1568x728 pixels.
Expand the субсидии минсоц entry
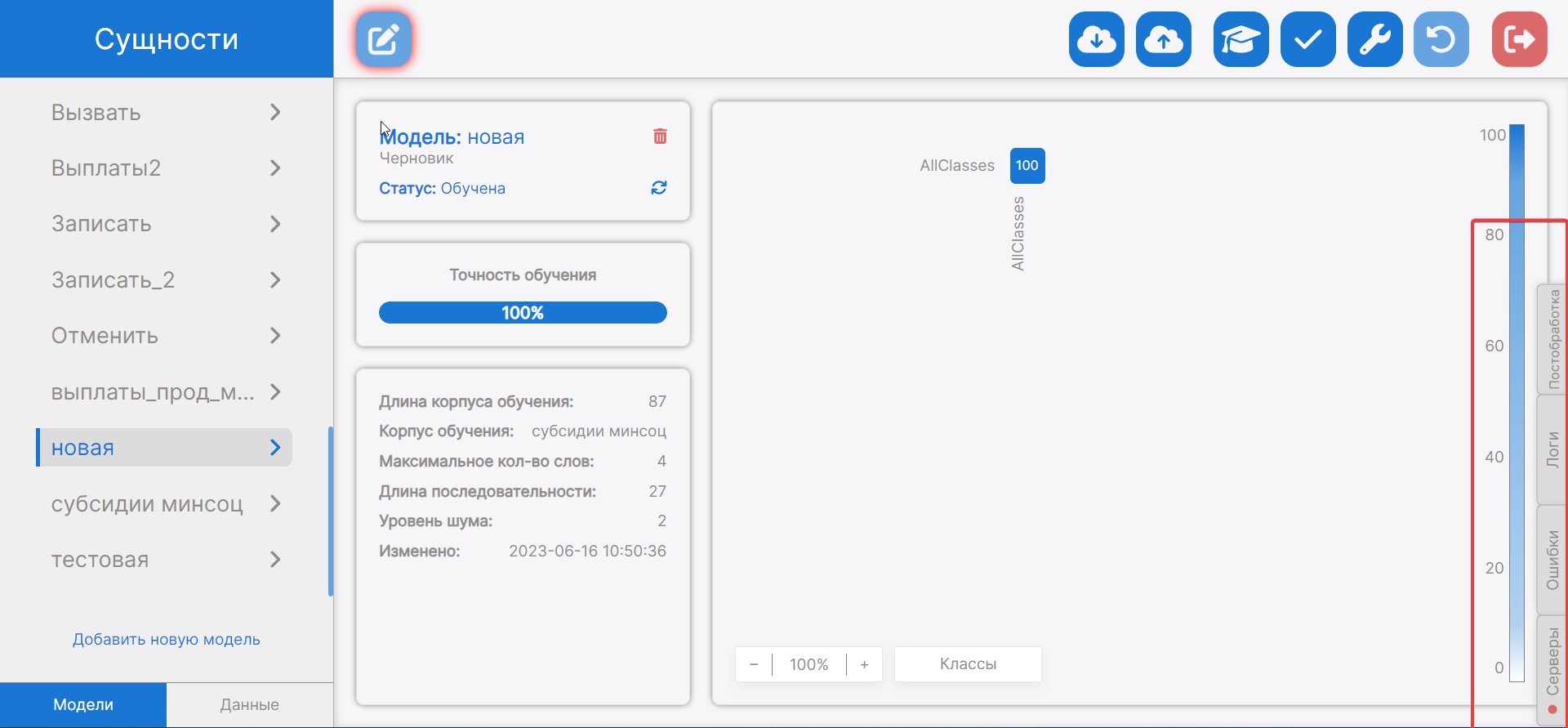click(275, 503)
